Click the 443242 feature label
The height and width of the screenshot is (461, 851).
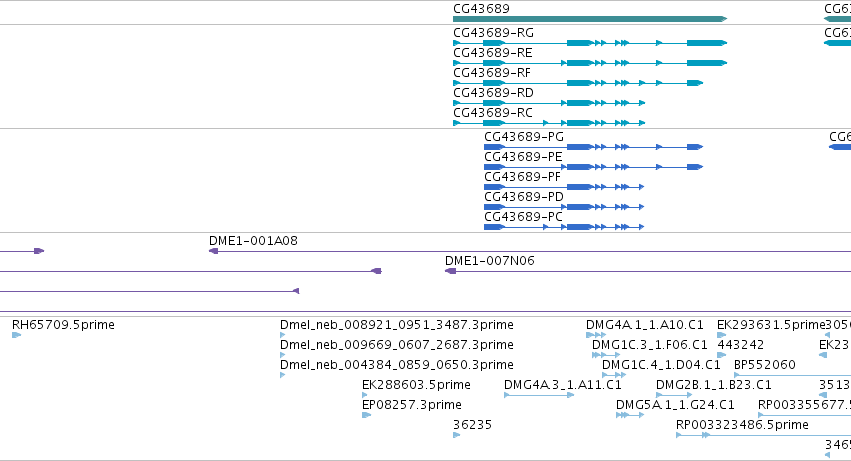point(741,345)
